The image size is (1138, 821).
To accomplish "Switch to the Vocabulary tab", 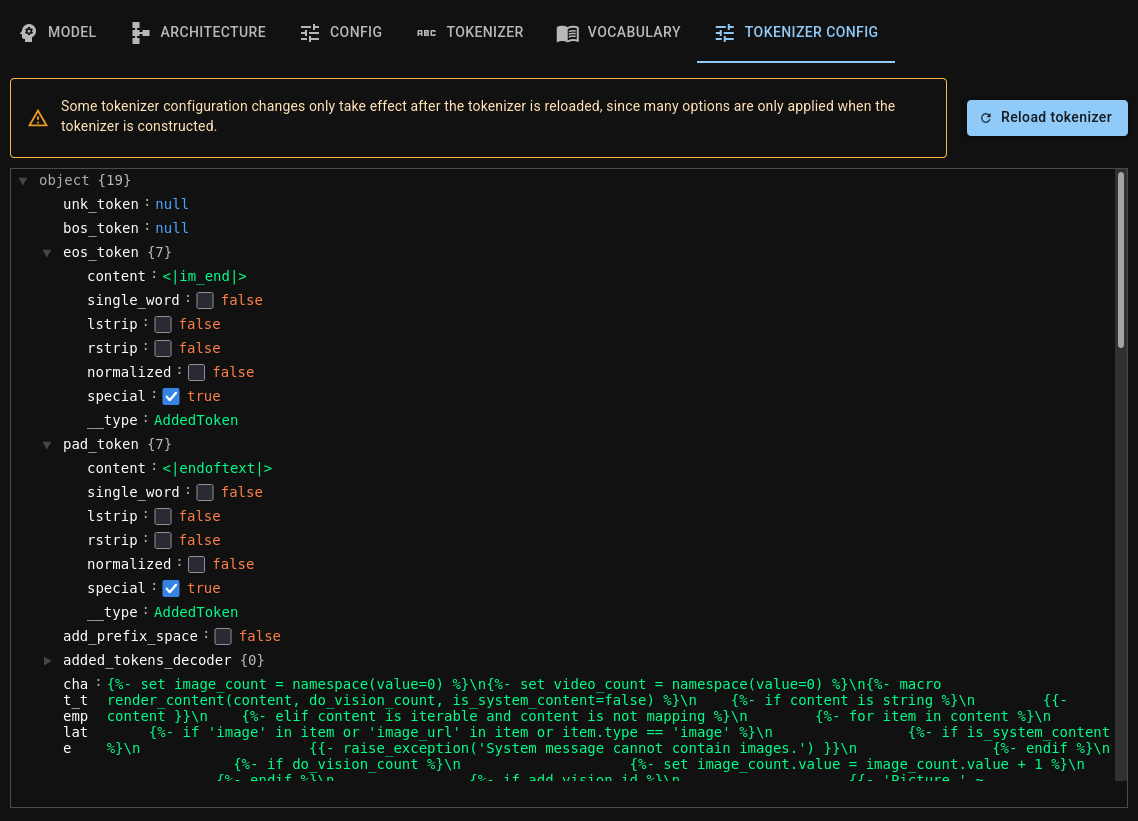I will [x=618, y=32].
